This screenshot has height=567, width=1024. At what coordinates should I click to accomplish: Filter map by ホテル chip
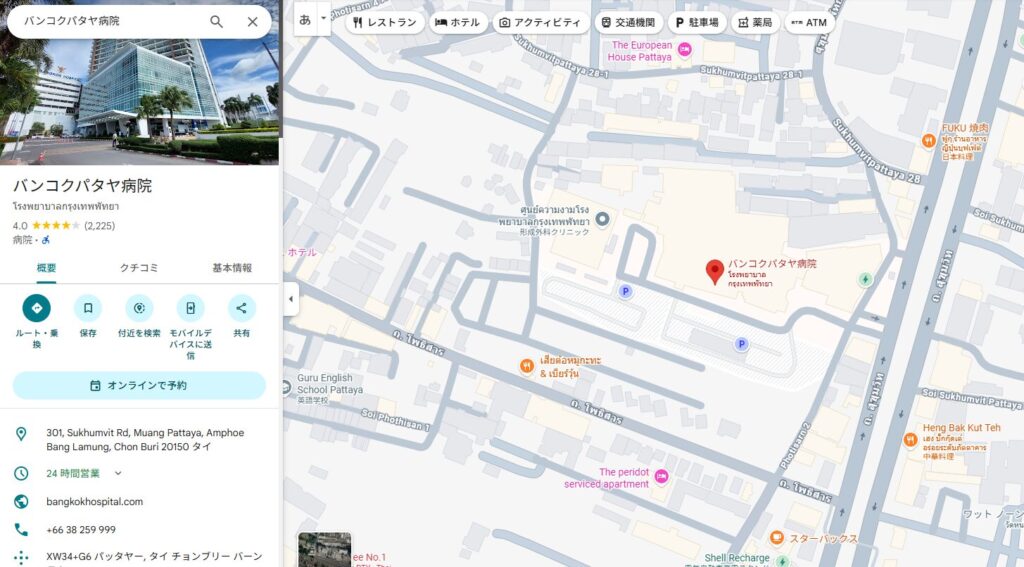click(457, 22)
